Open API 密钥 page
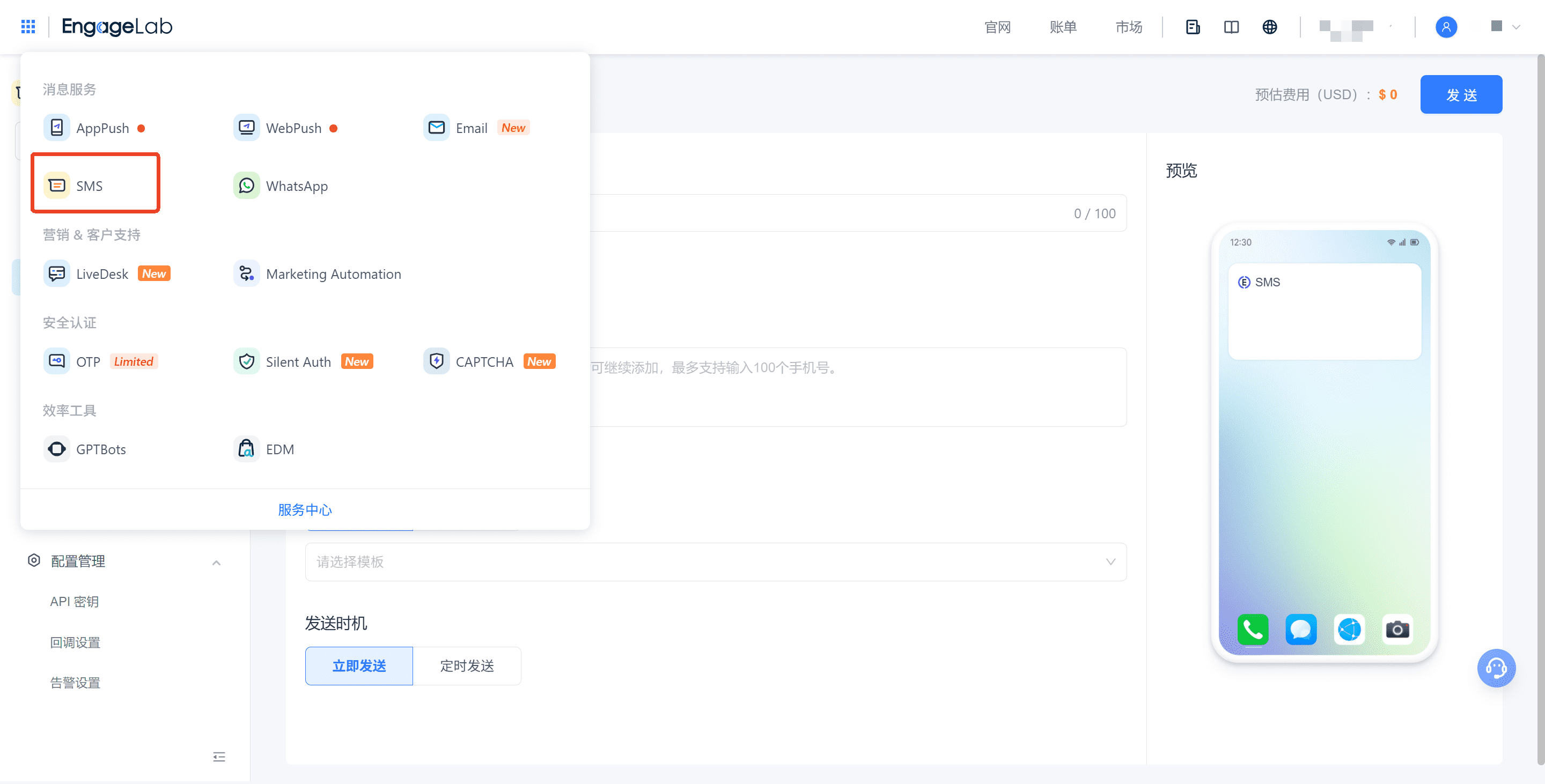The width and height of the screenshot is (1545, 784). [x=75, y=601]
